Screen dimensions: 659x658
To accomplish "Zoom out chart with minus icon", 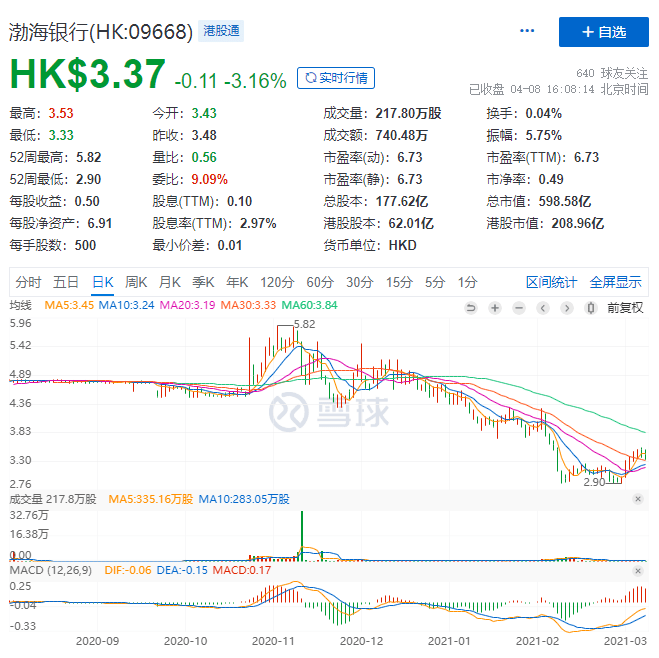I will click(519, 308).
